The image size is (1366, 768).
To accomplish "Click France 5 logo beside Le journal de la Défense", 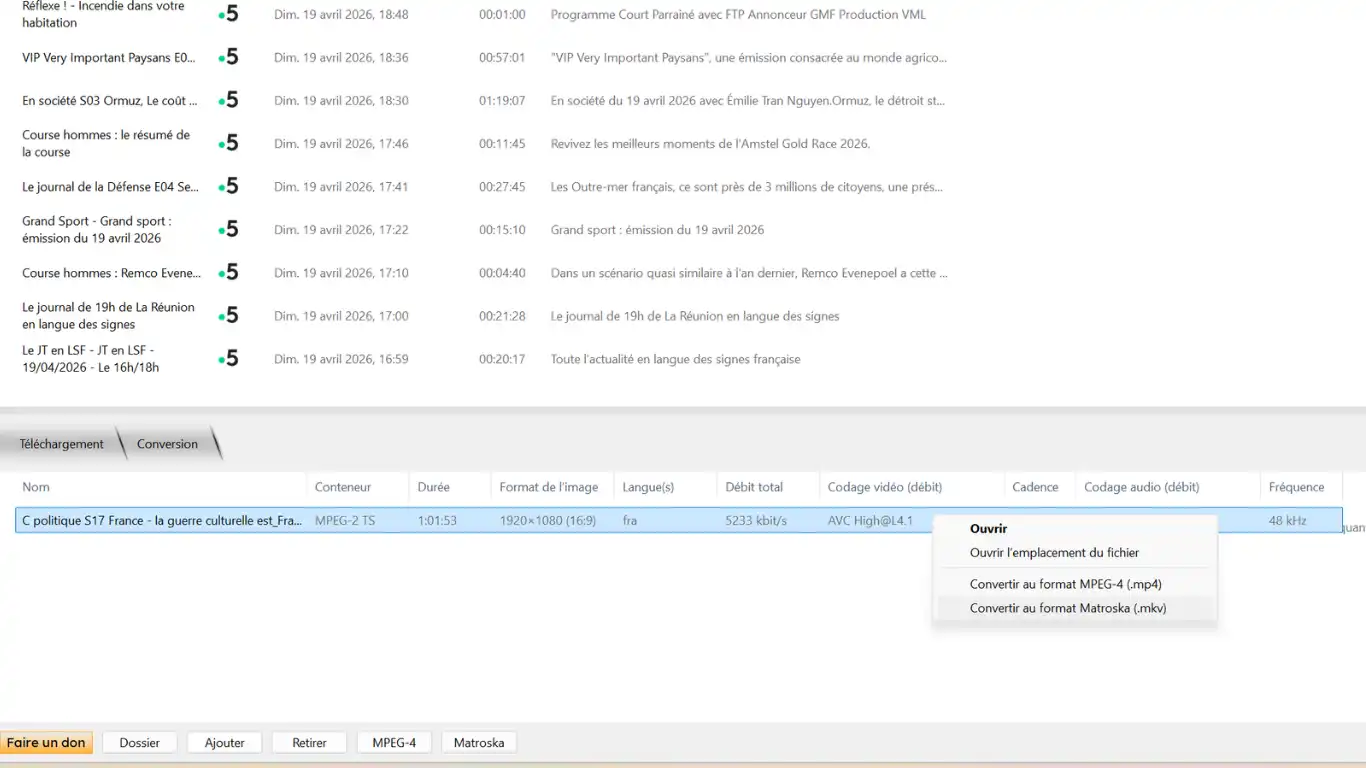I will (x=229, y=187).
